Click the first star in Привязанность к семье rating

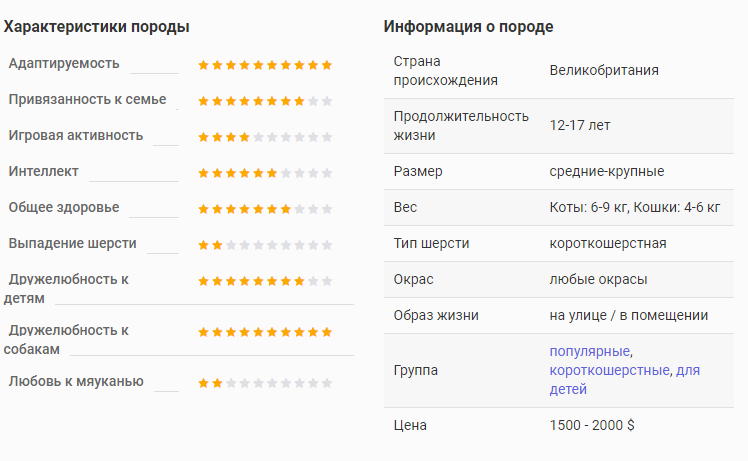203,101
